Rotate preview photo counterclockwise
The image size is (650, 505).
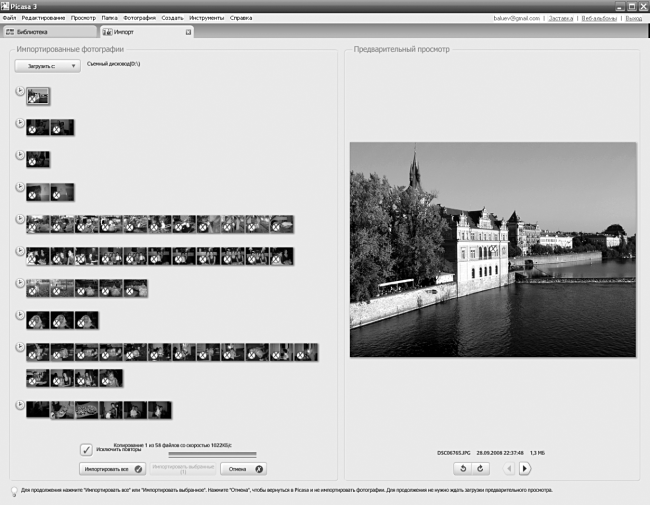tap(463, 469)
